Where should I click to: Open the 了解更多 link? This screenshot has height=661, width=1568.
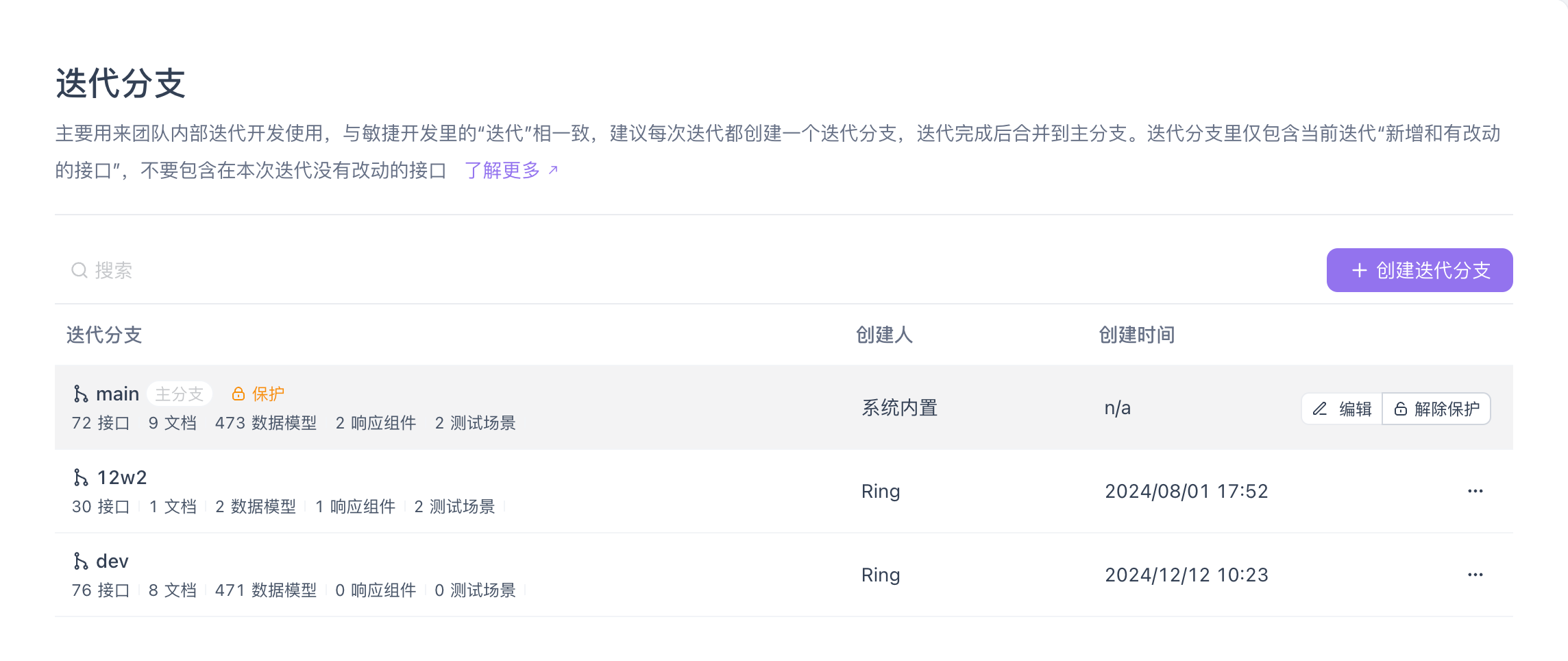[503, 170]
